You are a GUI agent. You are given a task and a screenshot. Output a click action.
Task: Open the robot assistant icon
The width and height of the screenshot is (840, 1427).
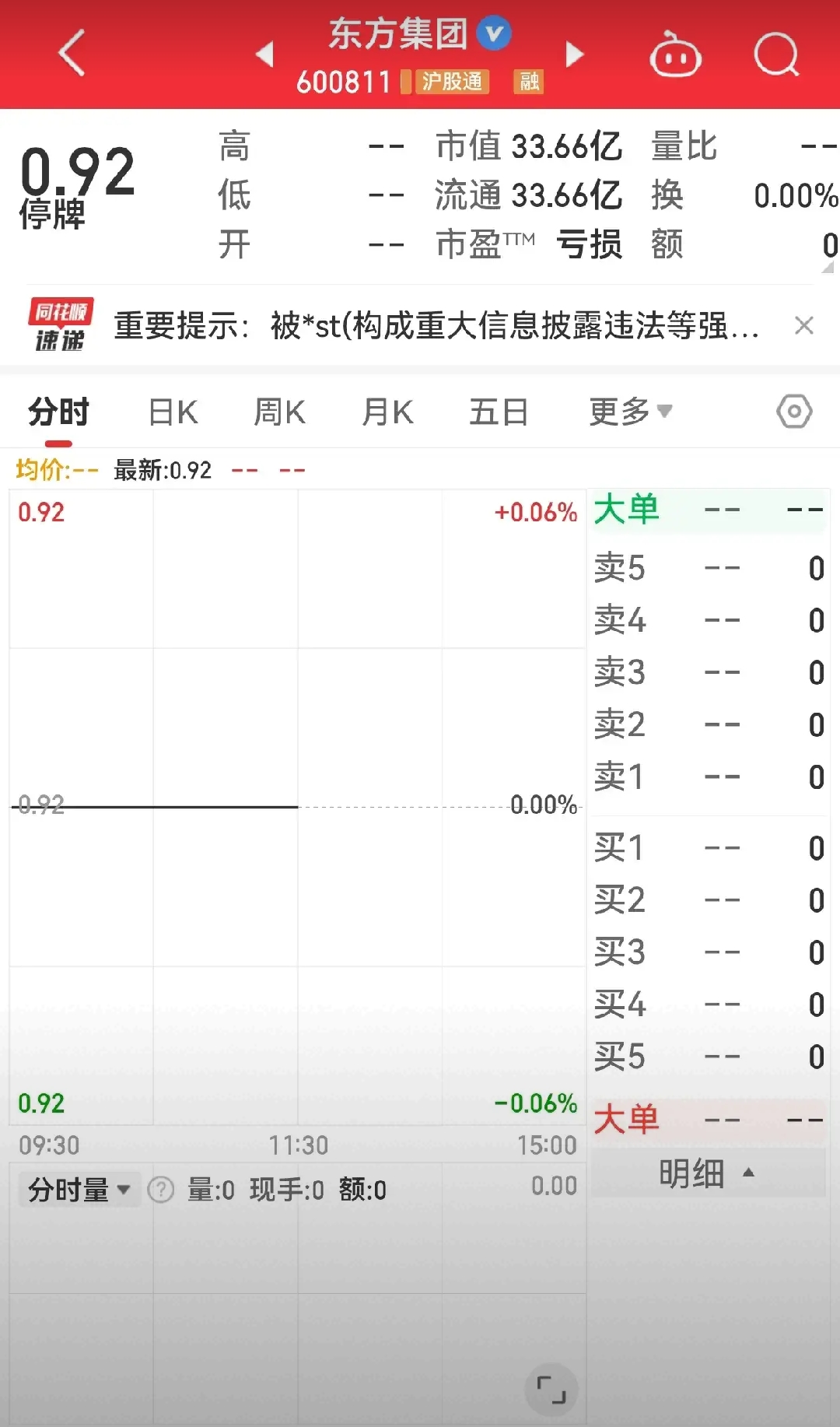(675, 54)
